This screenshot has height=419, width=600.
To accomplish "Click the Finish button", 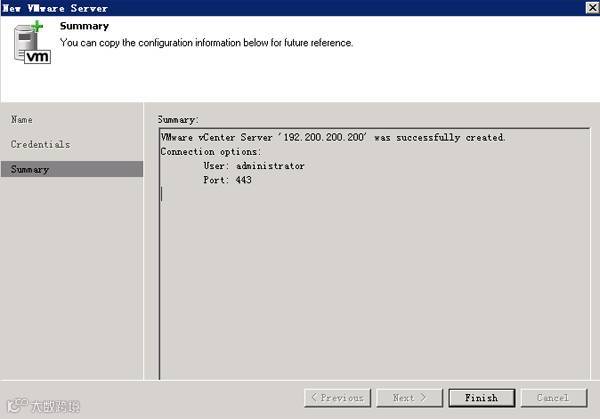I will 482,398.
